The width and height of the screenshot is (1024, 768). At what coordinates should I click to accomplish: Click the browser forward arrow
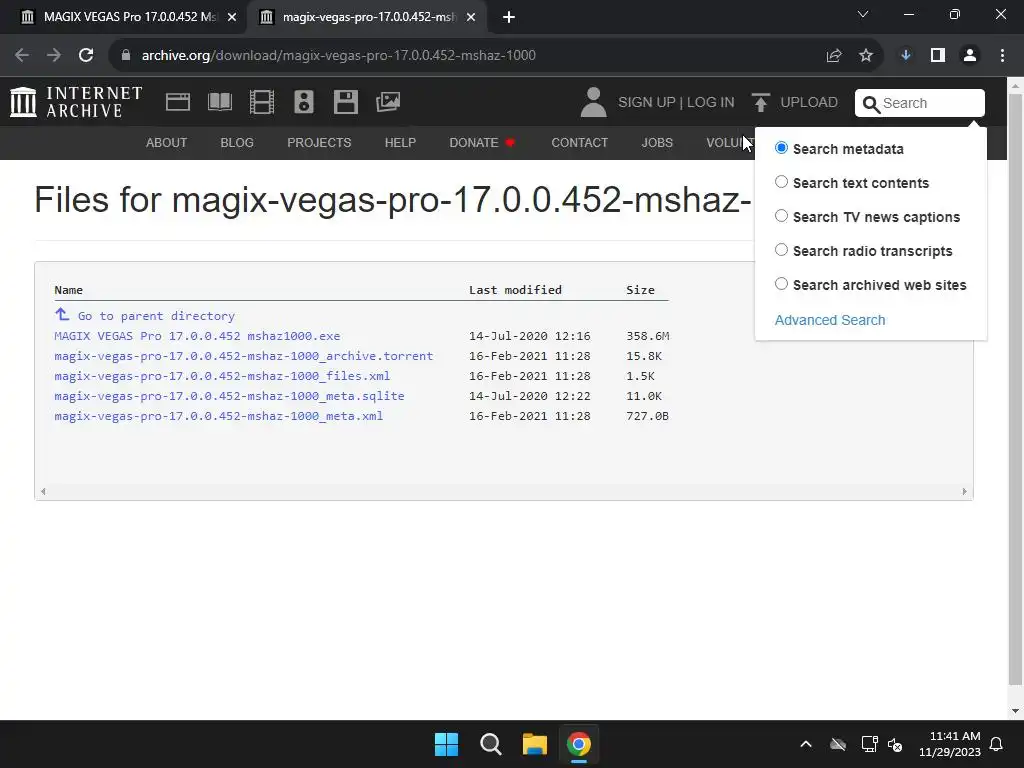(54, 56)
